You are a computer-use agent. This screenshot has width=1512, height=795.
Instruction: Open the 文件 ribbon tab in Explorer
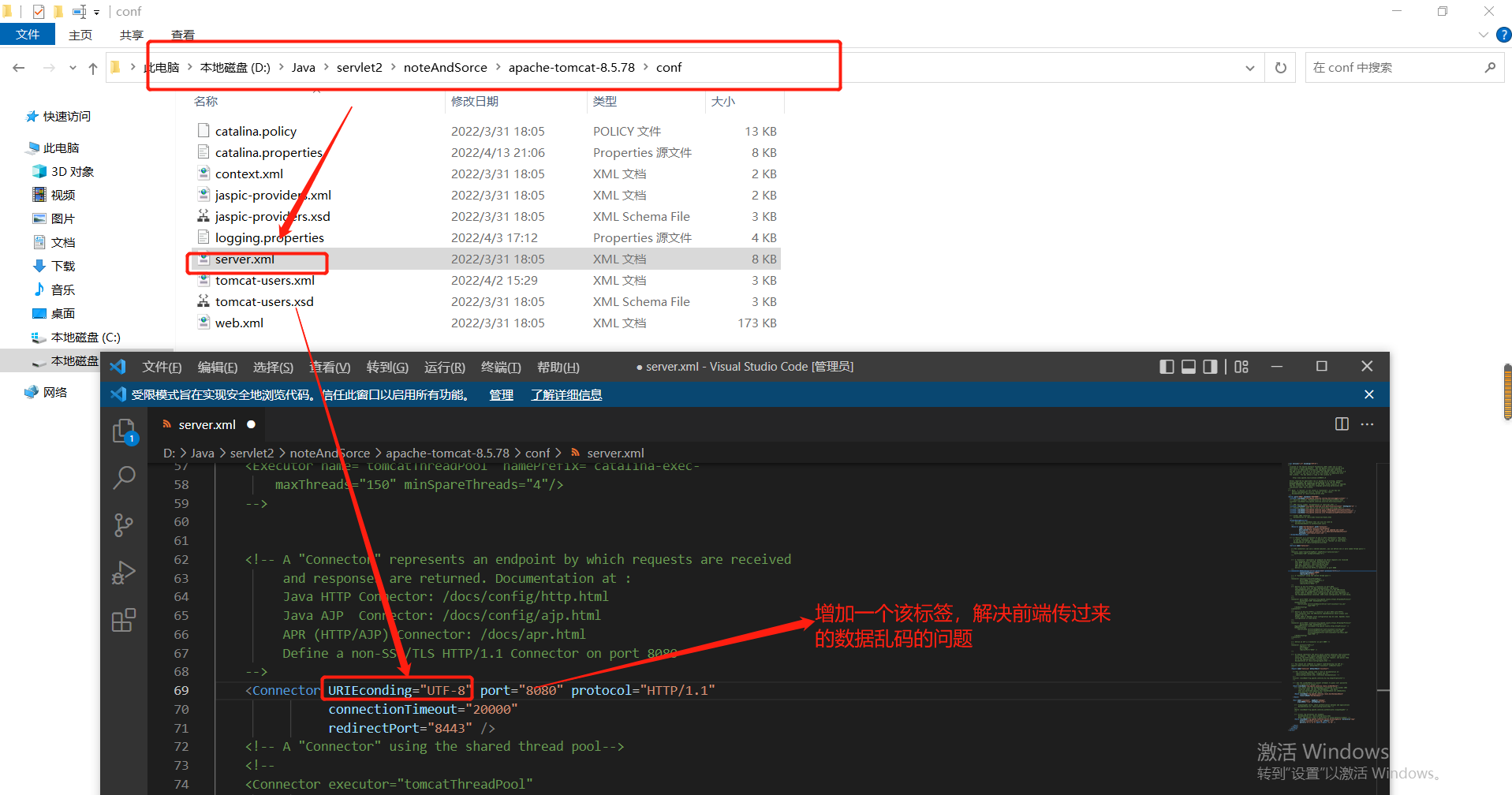(x=28, y=35)
